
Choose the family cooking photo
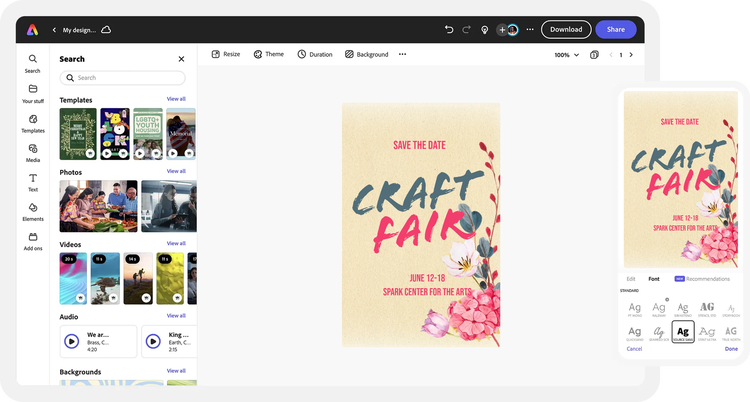point(99,206)
